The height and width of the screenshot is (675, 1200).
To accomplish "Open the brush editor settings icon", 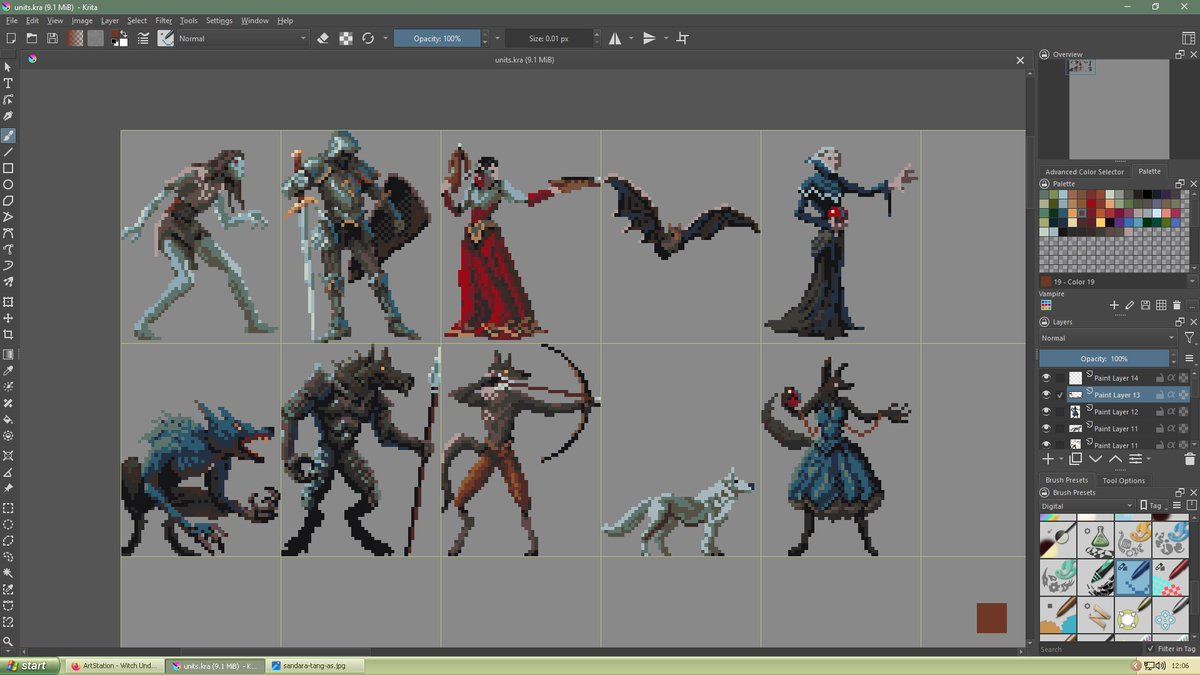I will pos(144,38).
